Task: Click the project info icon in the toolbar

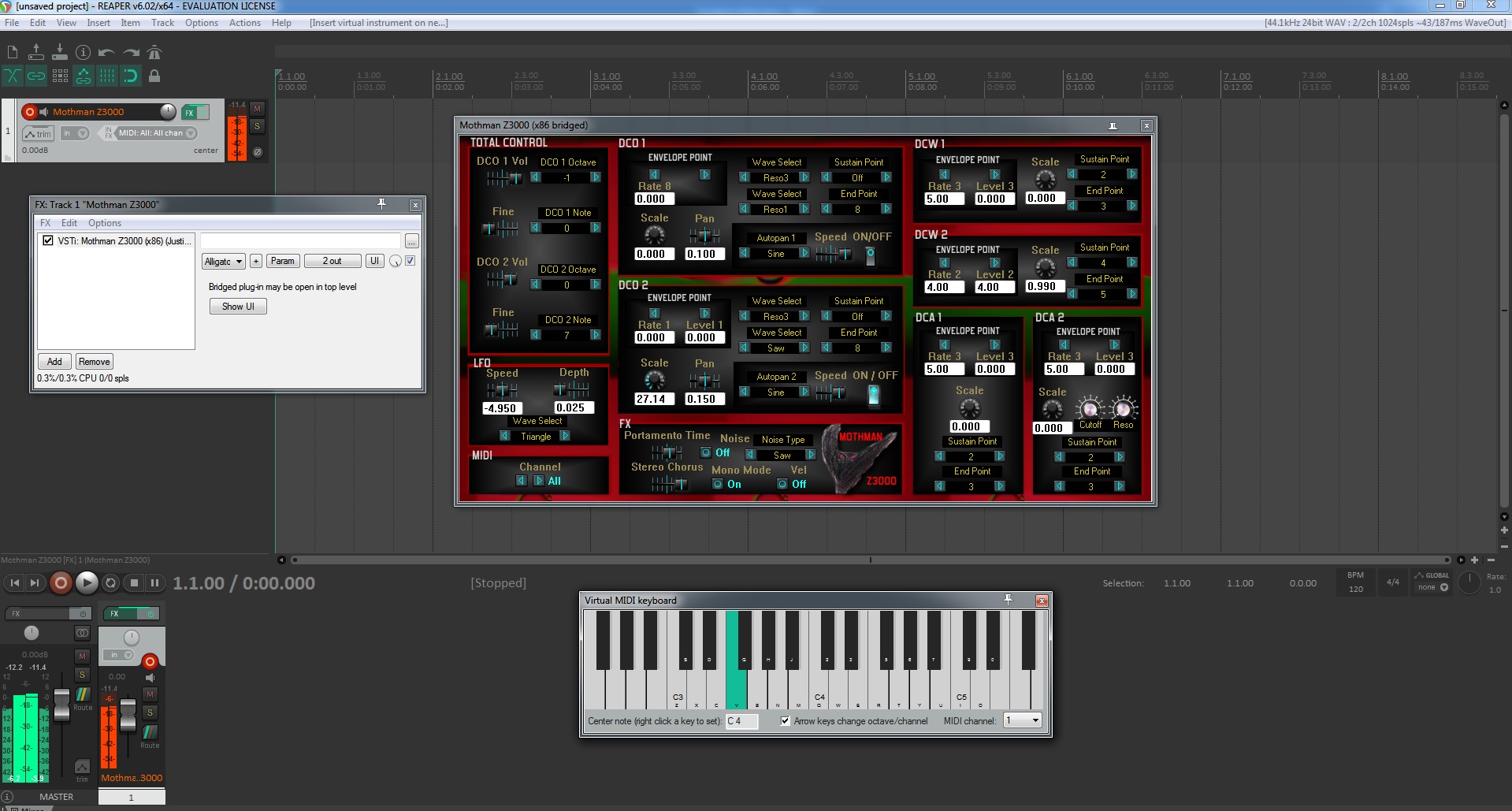Action: [x=83, y=53]
